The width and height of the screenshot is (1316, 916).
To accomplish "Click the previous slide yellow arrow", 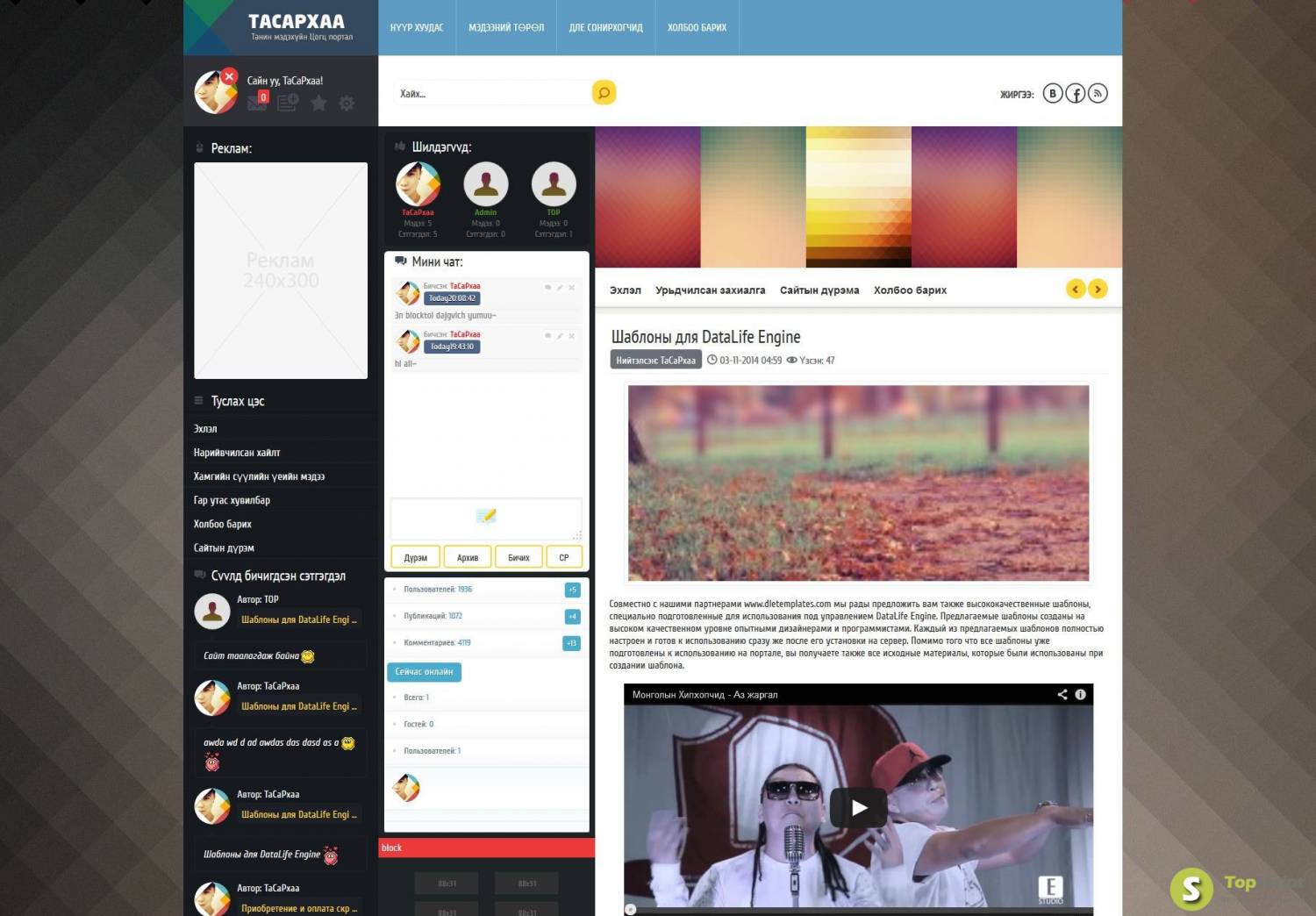I will coord(1076,289).
